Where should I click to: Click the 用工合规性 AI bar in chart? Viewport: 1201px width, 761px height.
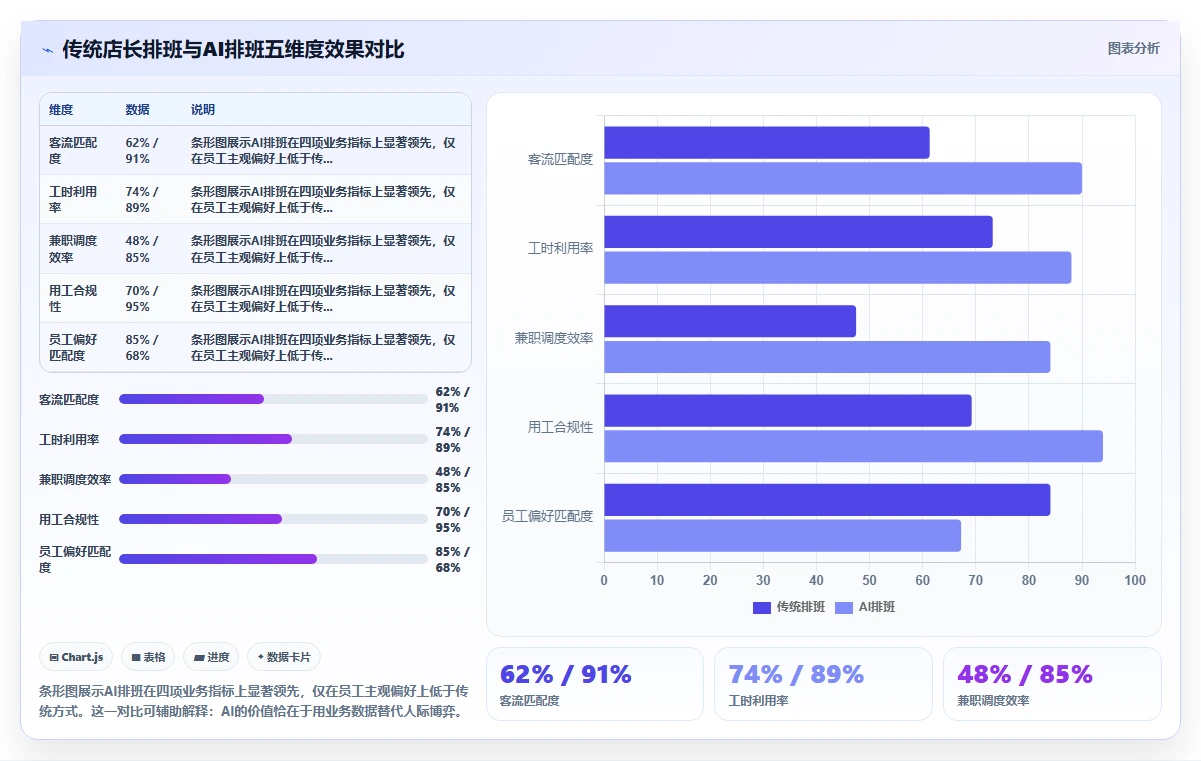[854, 446]
